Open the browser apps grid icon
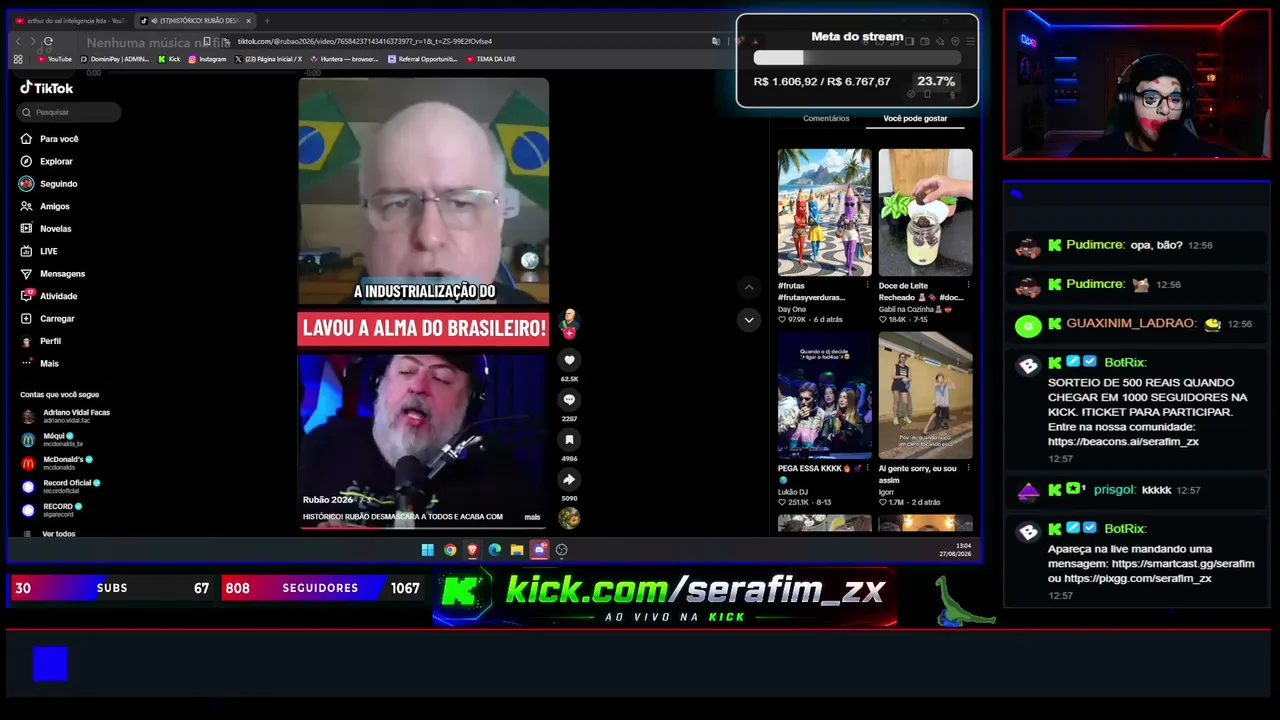Screen dimensions: 1280x720 [18, 59]
